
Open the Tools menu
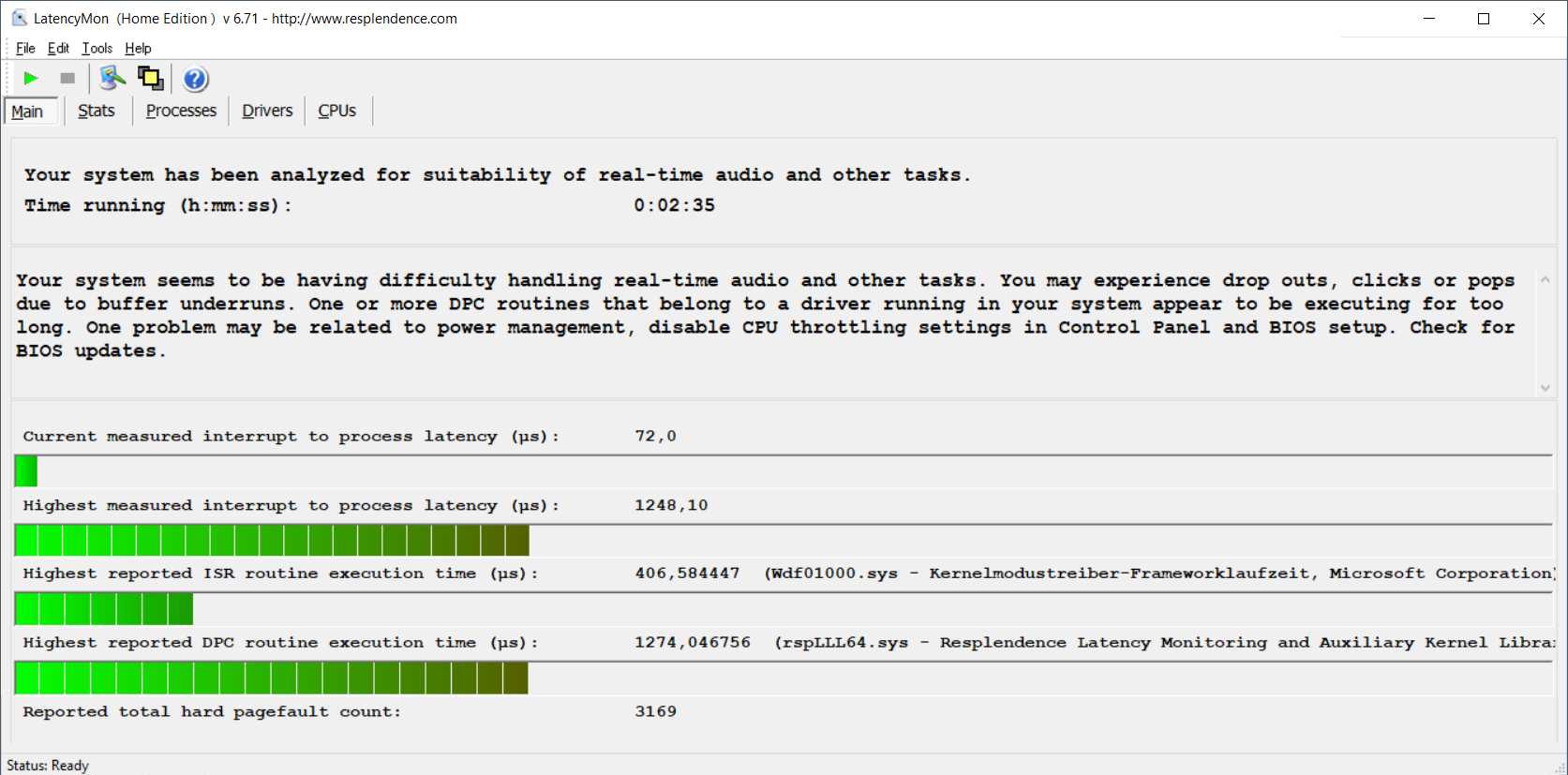pos(97,49)
